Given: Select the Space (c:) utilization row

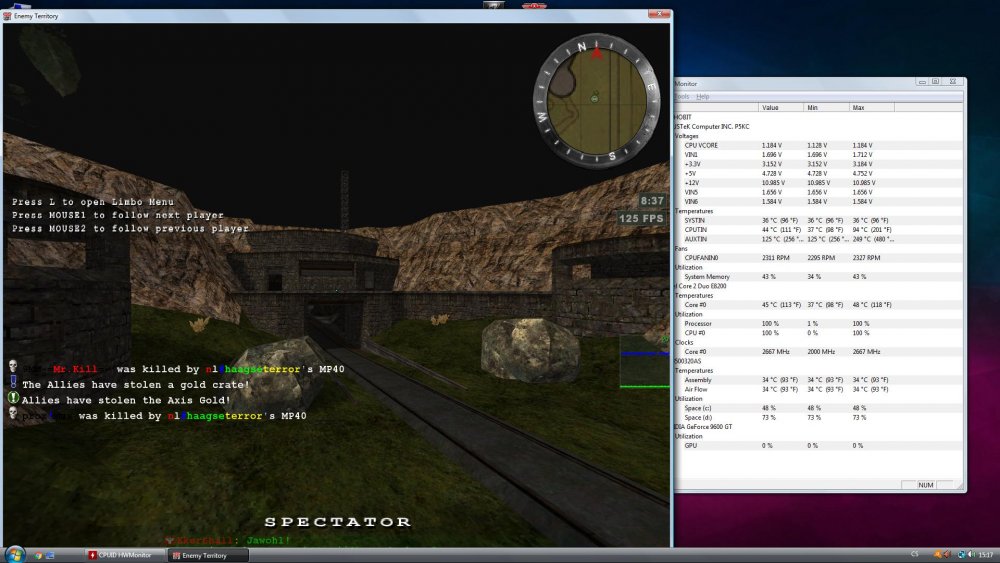Looking at the screenshot, I should (x=818, y=408).
